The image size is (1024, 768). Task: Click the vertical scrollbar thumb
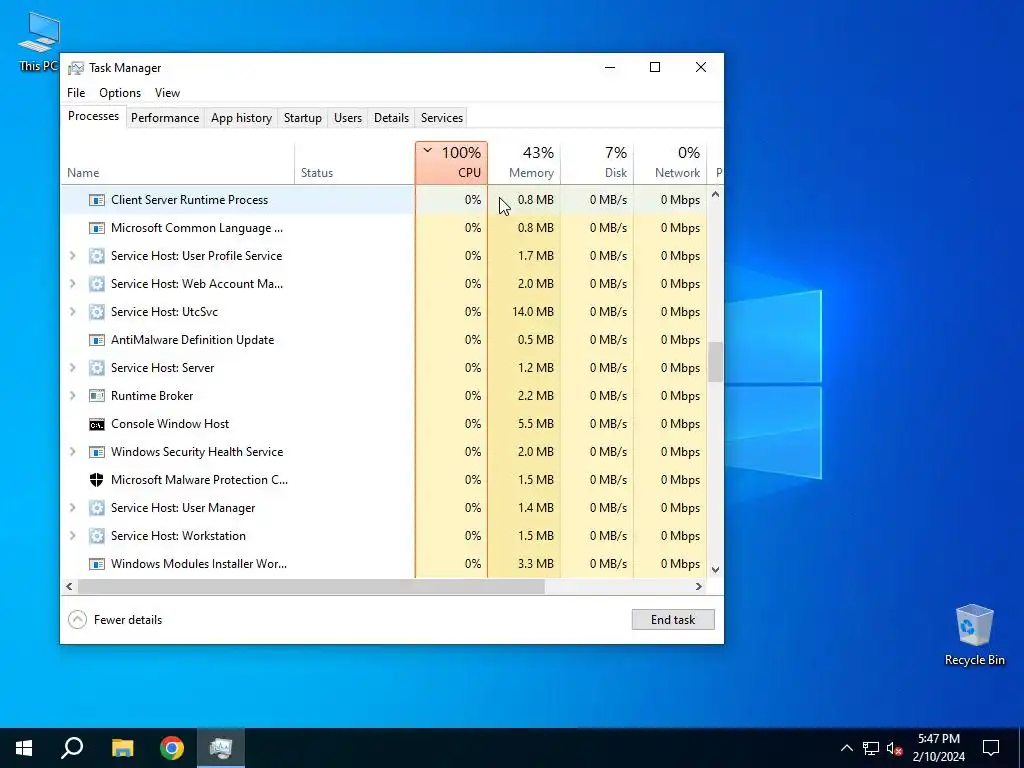(x=715, y=361)
